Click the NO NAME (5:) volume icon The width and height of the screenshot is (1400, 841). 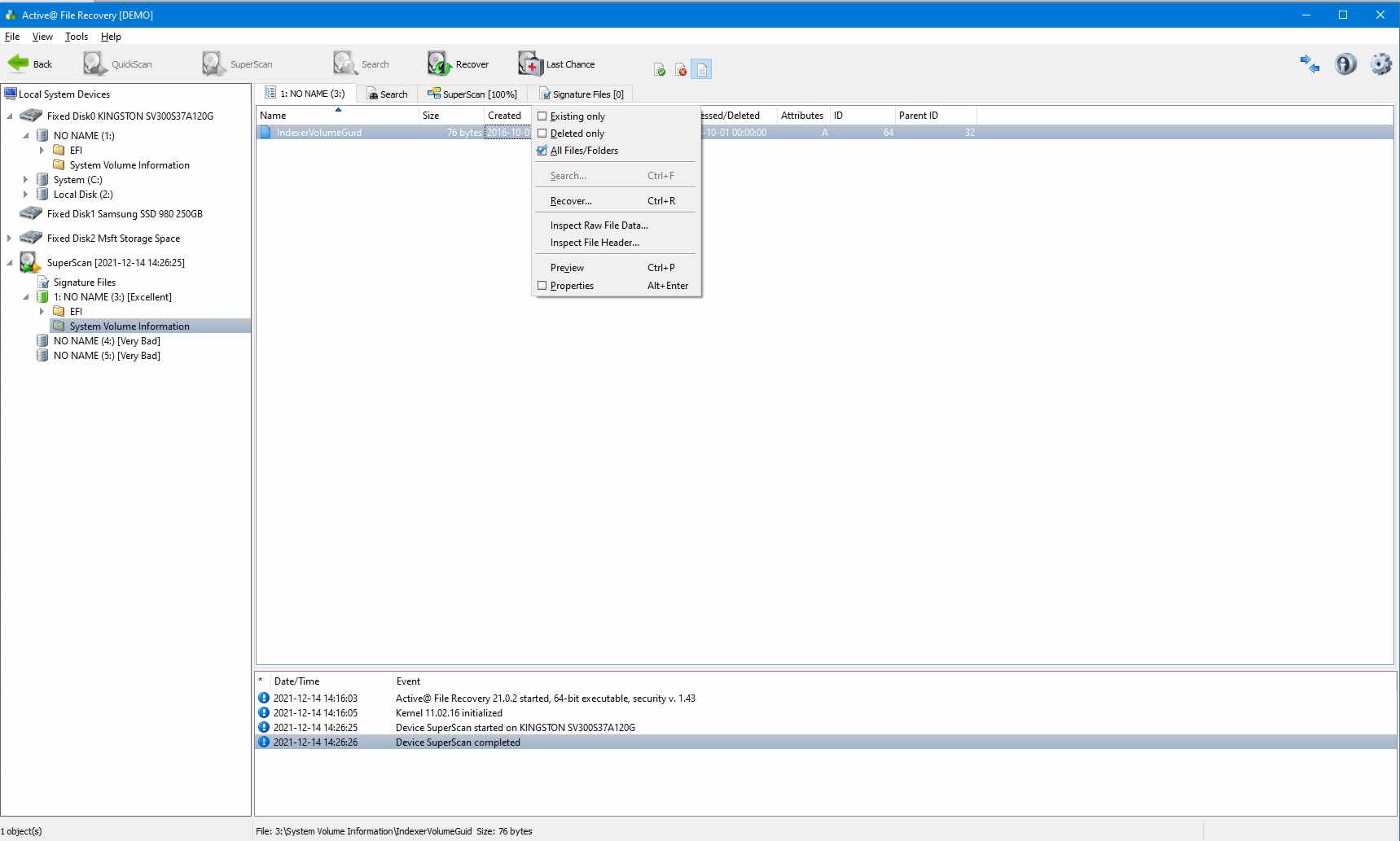click(x=42, y=355)
